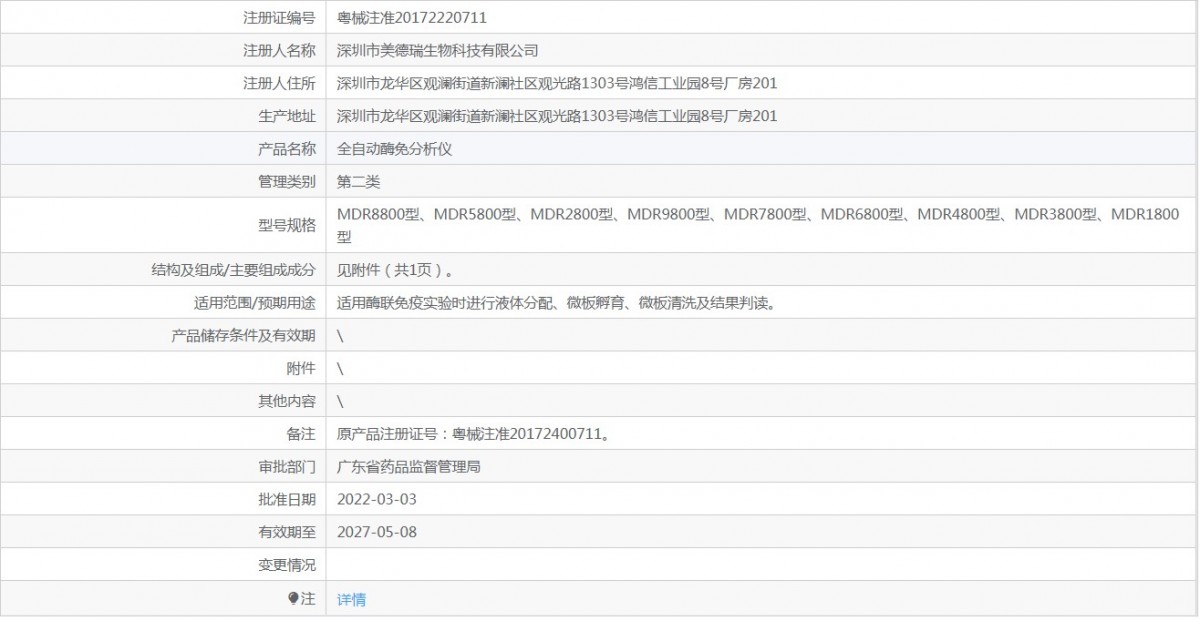Click the 生产地址 label

(287, 116)
